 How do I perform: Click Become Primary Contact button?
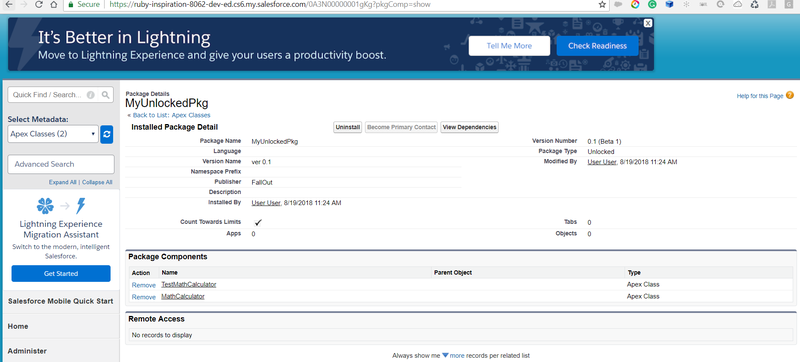(402, 127)
